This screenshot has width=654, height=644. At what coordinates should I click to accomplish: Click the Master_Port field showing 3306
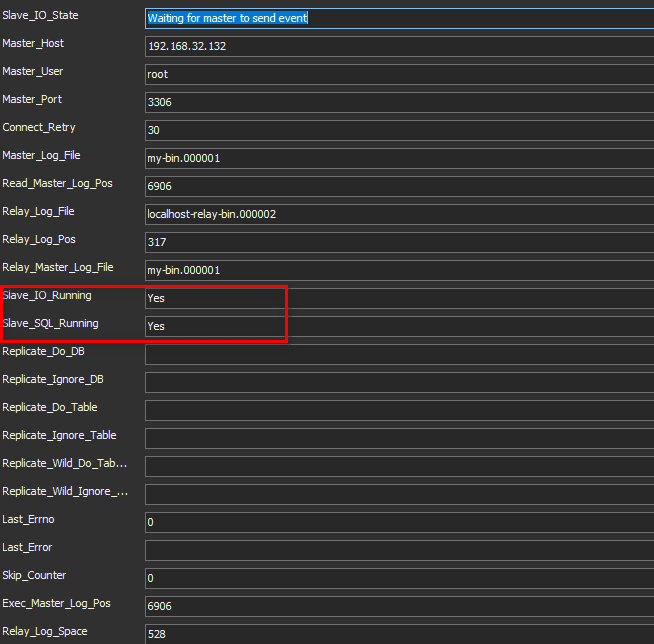coord(398,102)
